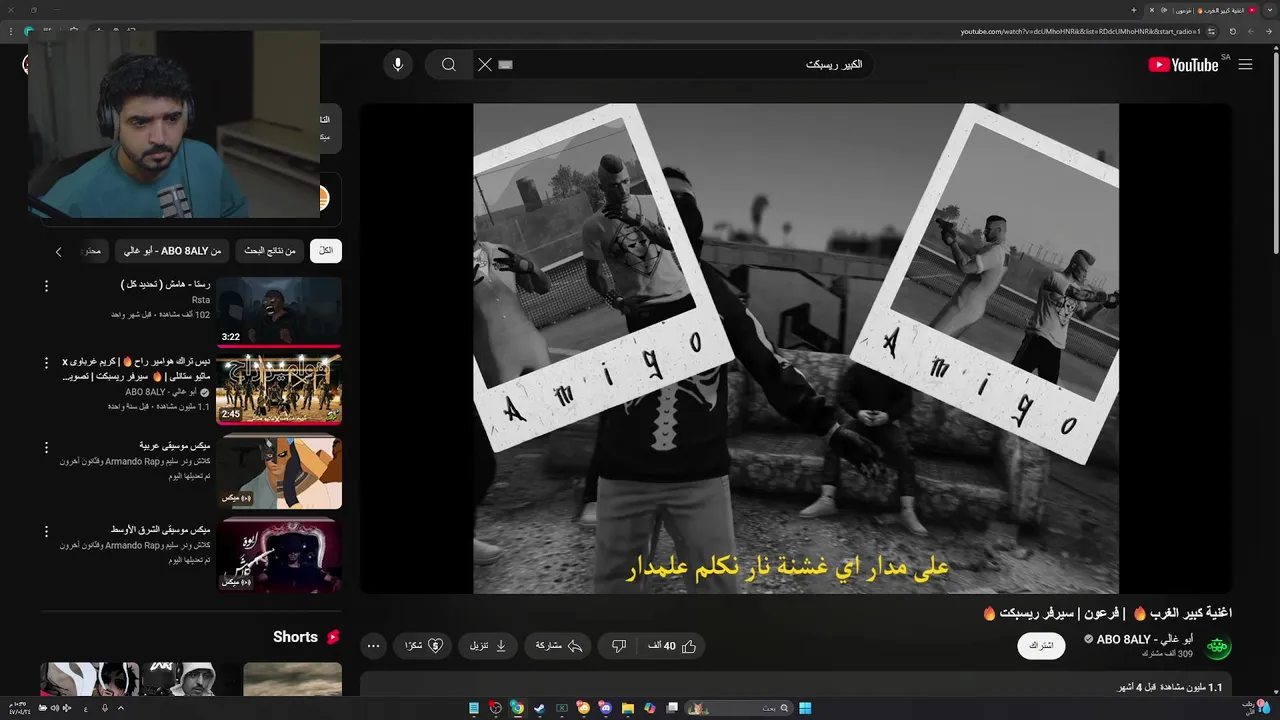Select the من نتائج البحث filter chip
1280x720 pixels.
tap(270, 251)
